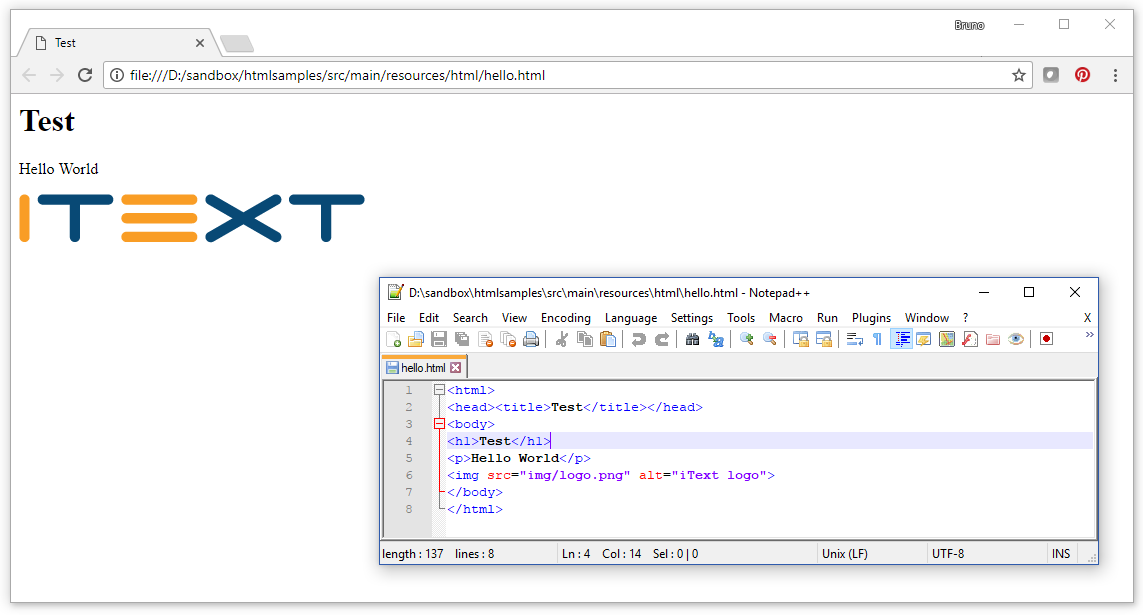
Task: Click the iText logo image
Action: 192,218
